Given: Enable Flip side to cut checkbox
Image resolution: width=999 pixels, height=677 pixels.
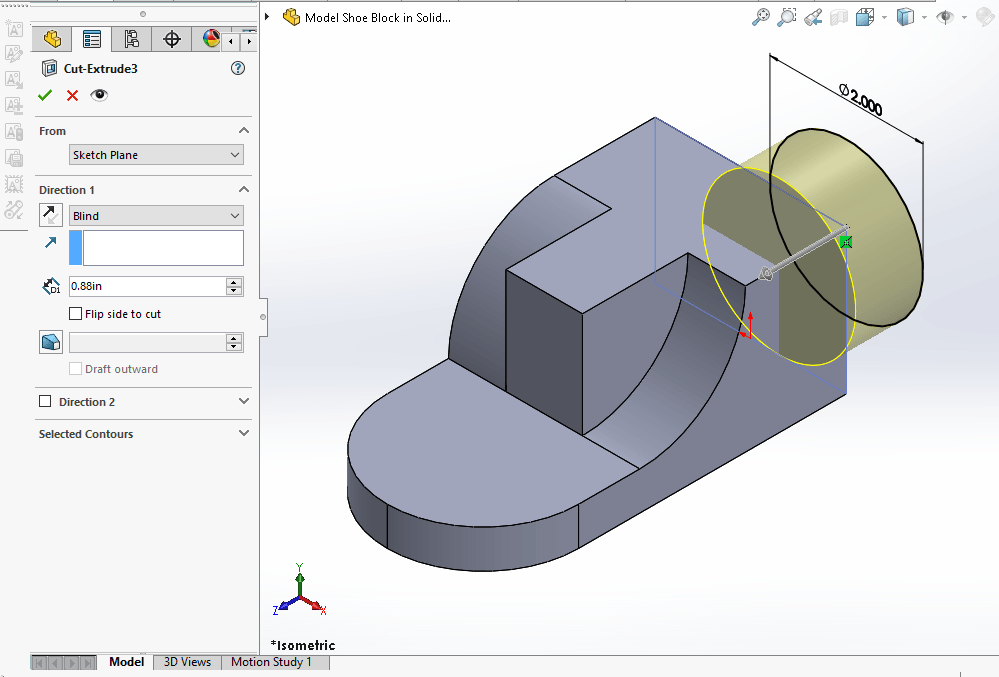Looking at the screenshot, I should pyautogui.click(x=76, y=314).
